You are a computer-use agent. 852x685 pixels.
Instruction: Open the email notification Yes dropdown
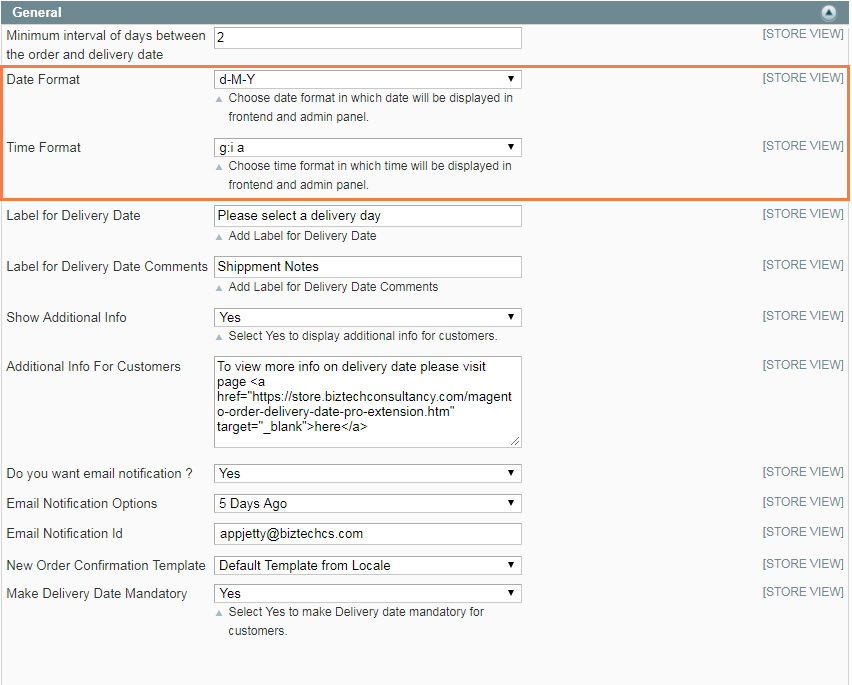[x=367, y=473]
